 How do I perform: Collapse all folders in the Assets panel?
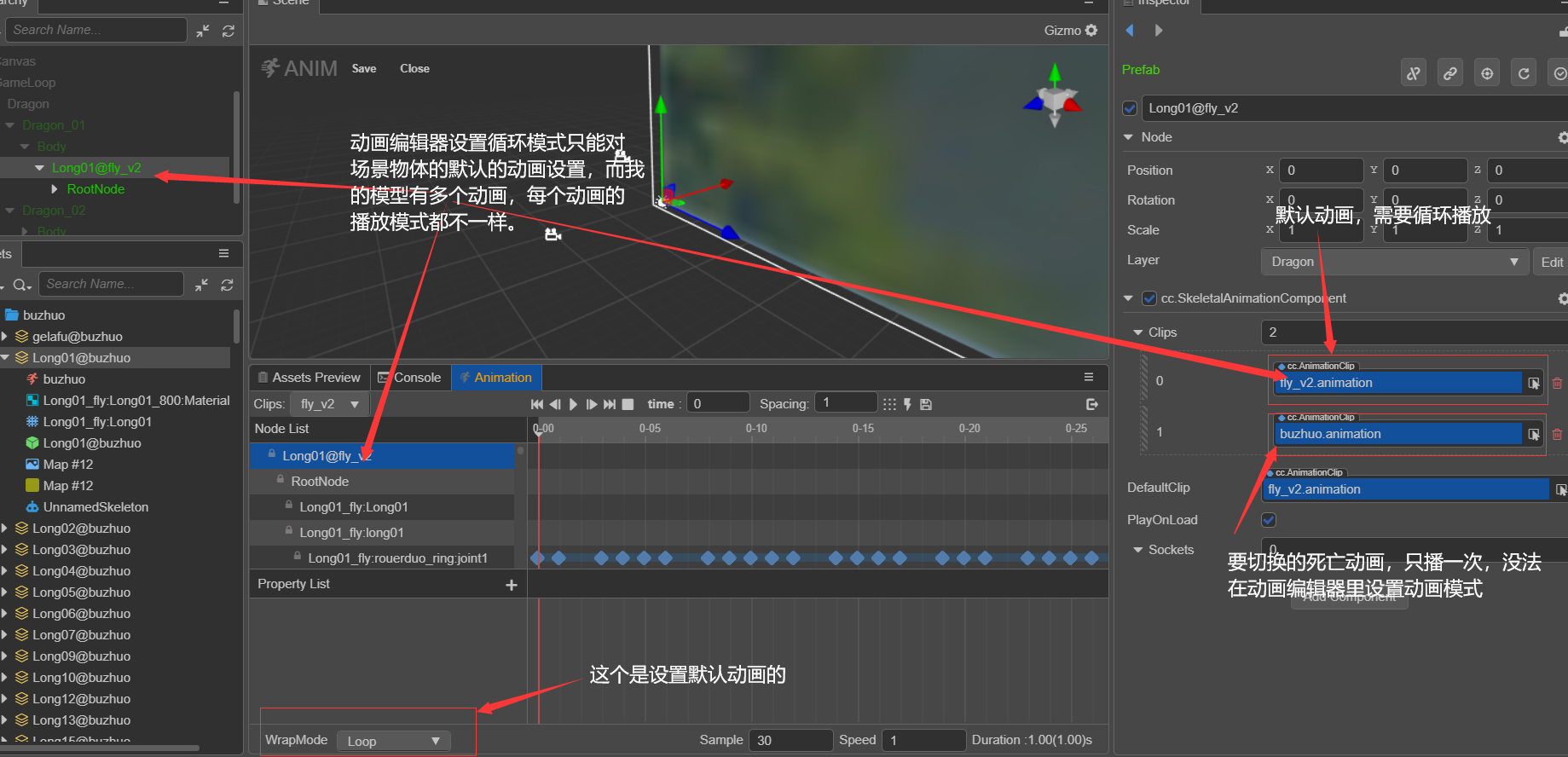tap(201, 285)
